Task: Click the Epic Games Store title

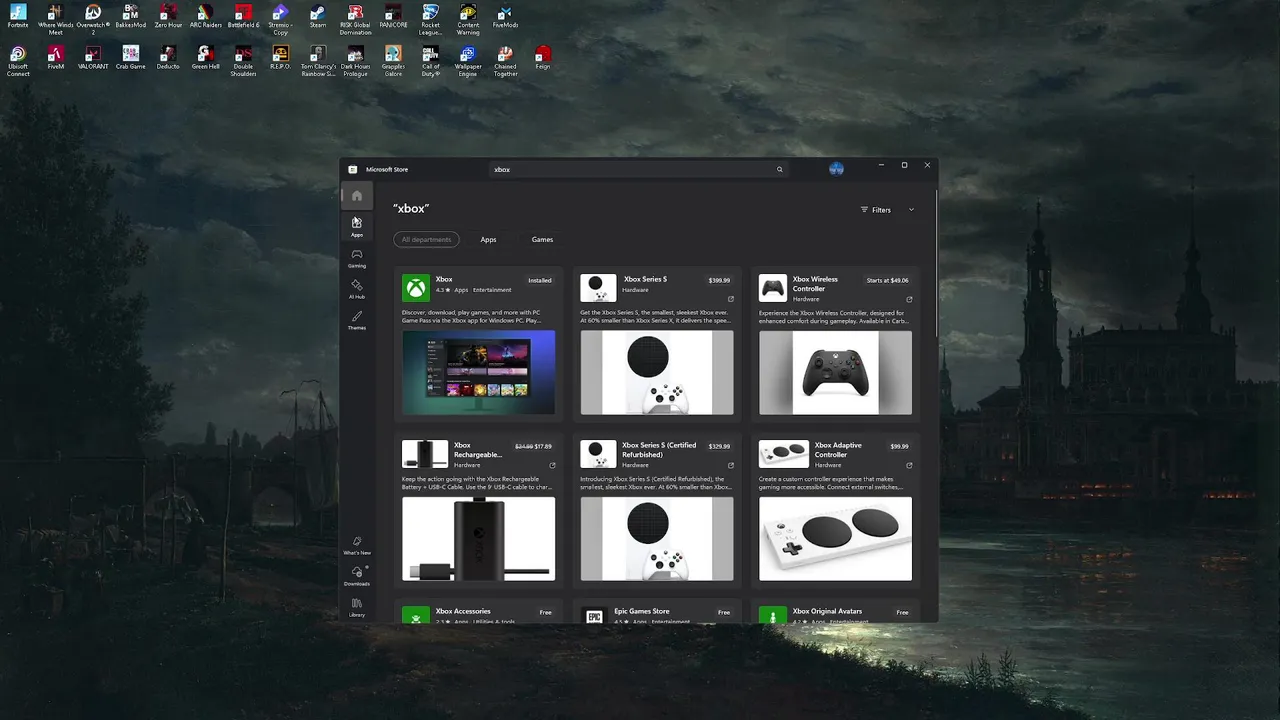Action: (642, 611)
